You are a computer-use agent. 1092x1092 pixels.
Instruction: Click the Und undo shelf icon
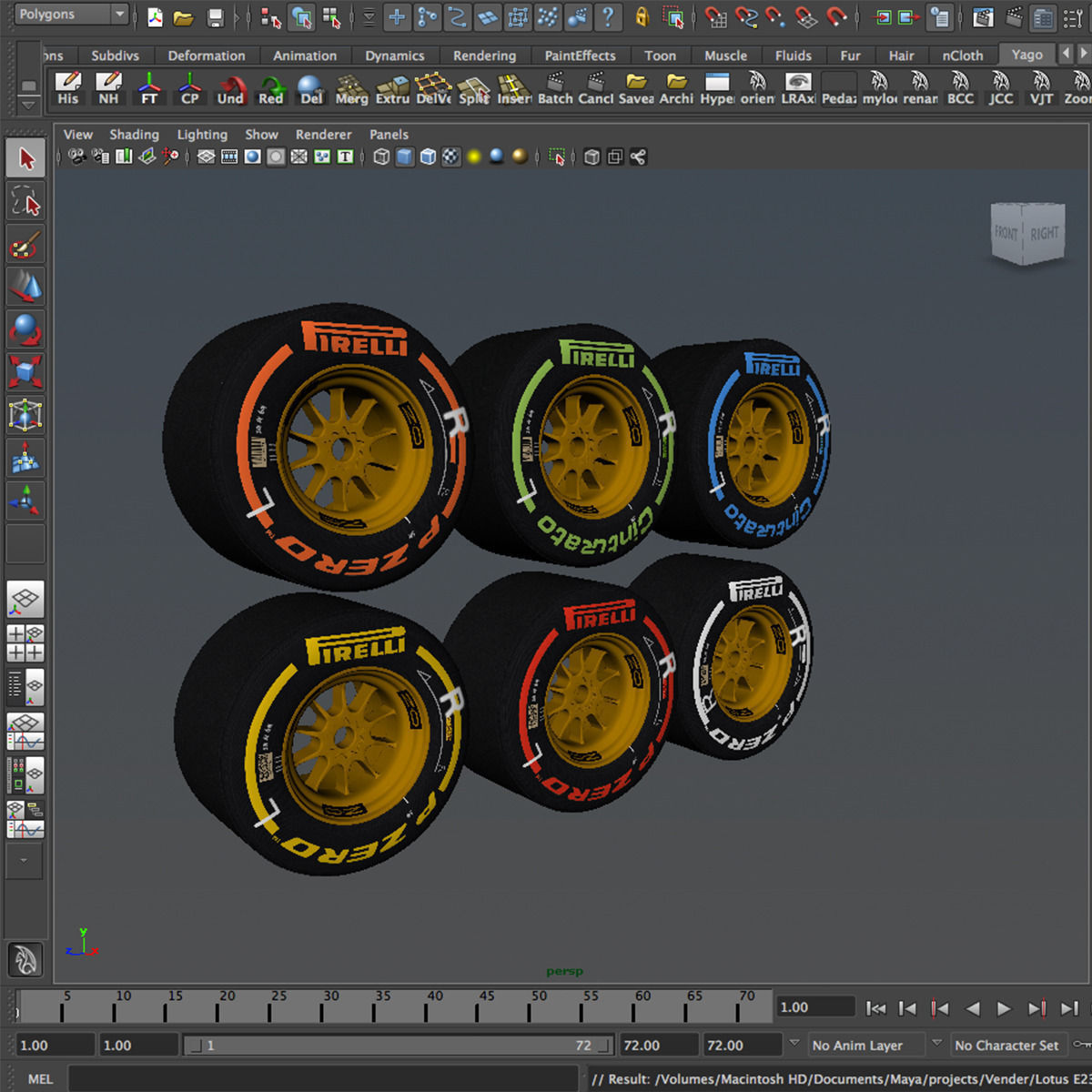coord(230,88)
